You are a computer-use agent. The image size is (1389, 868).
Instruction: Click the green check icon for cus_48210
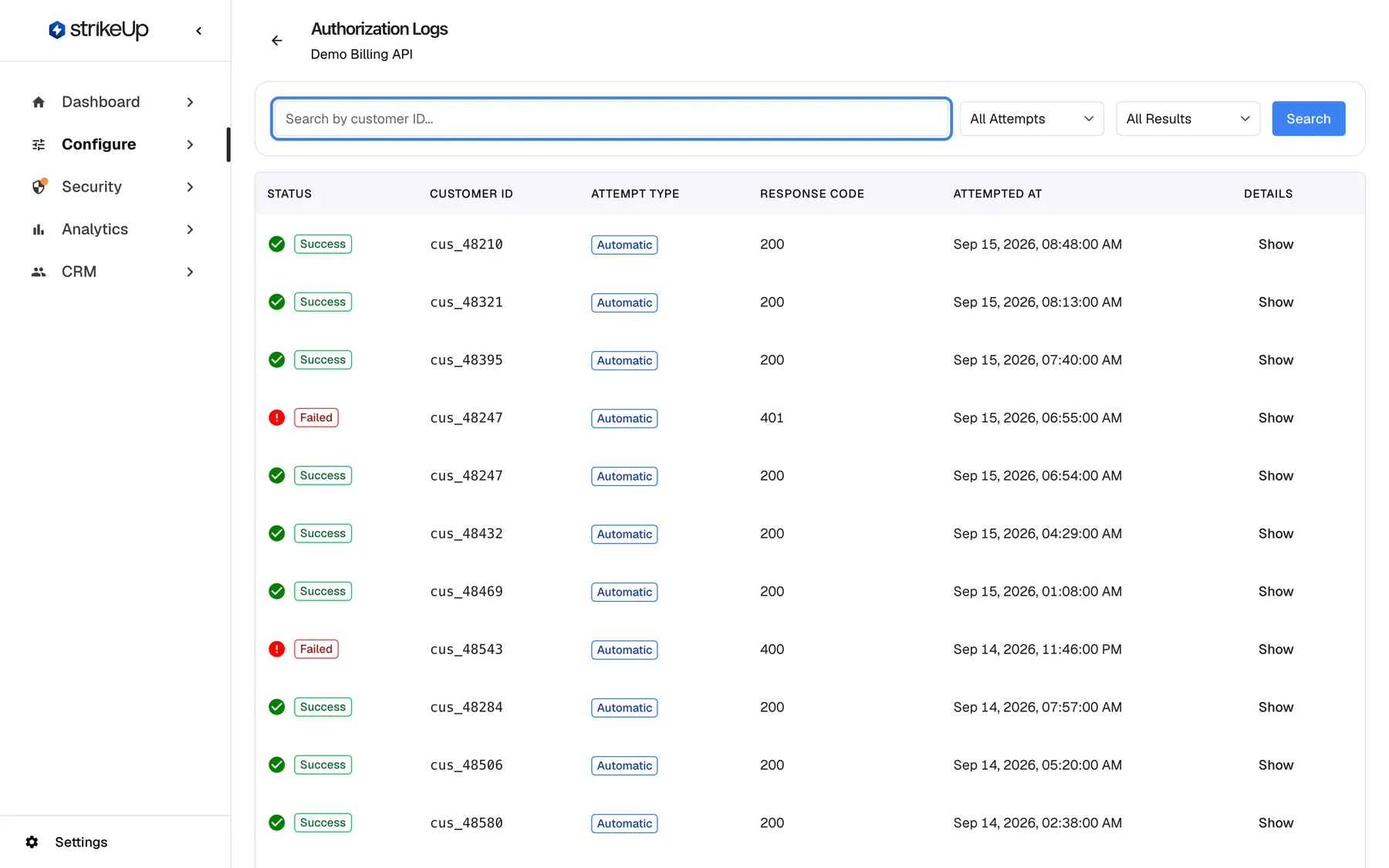[276, 244]
